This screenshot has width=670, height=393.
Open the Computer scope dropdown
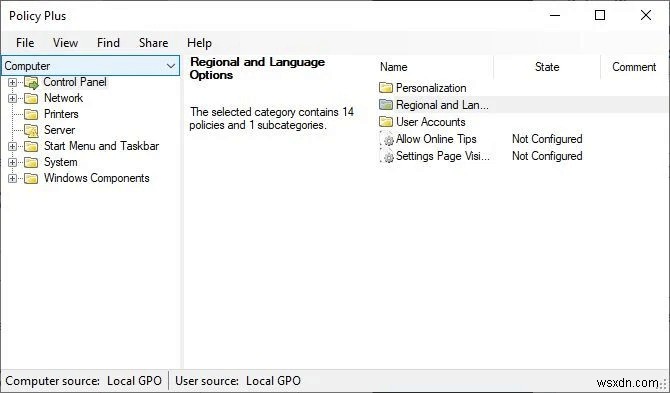[90, 66]
